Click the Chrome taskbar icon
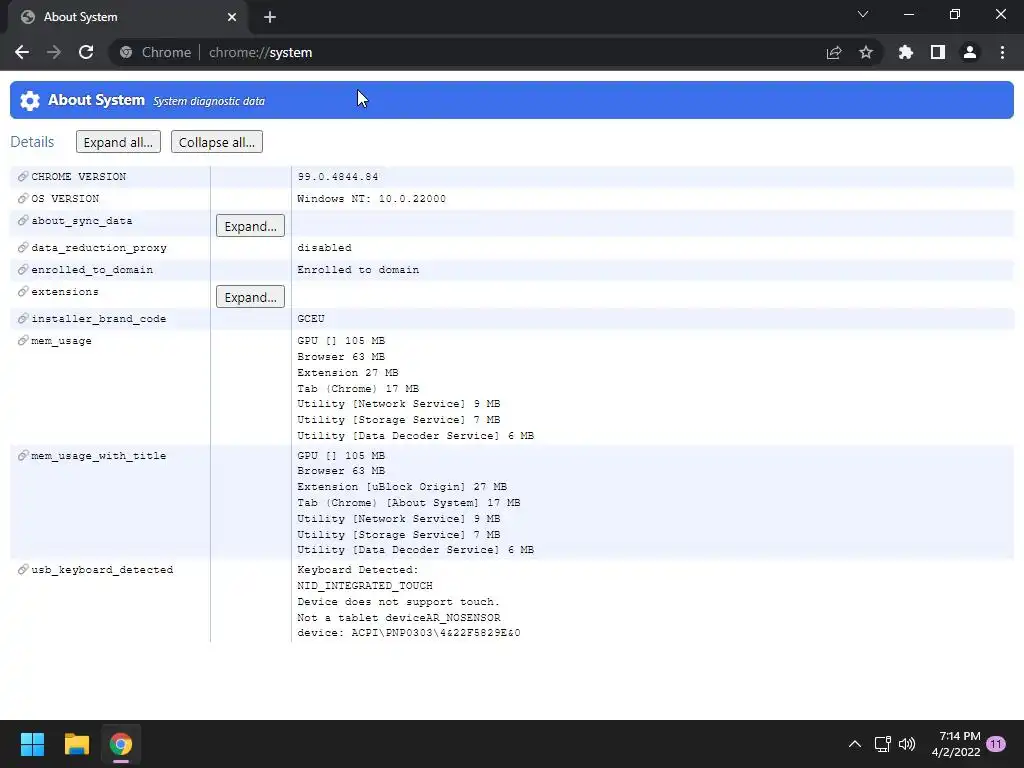Screen dimensions: 1024x768 121,744
